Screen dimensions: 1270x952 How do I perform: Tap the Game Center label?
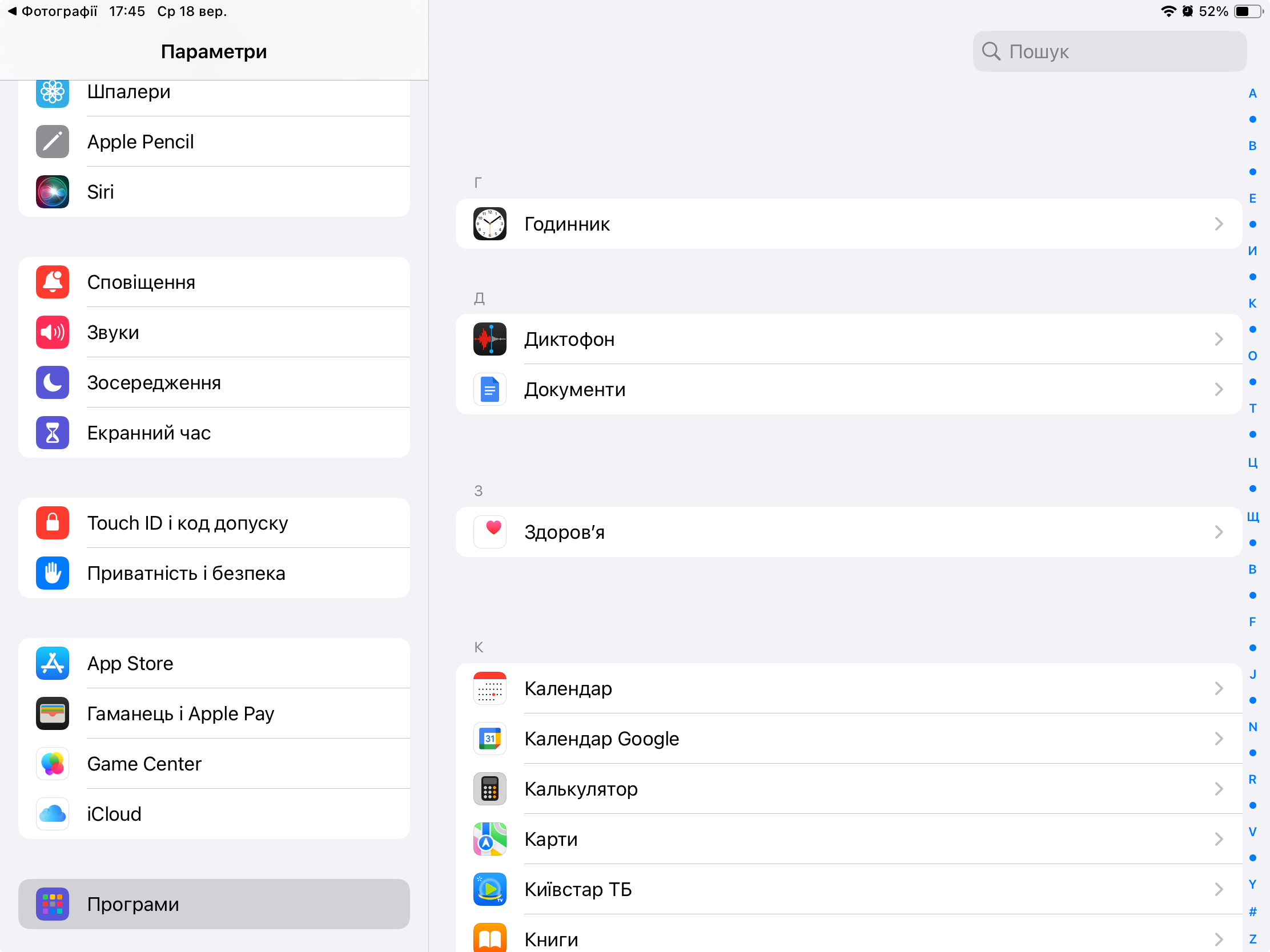144,764
